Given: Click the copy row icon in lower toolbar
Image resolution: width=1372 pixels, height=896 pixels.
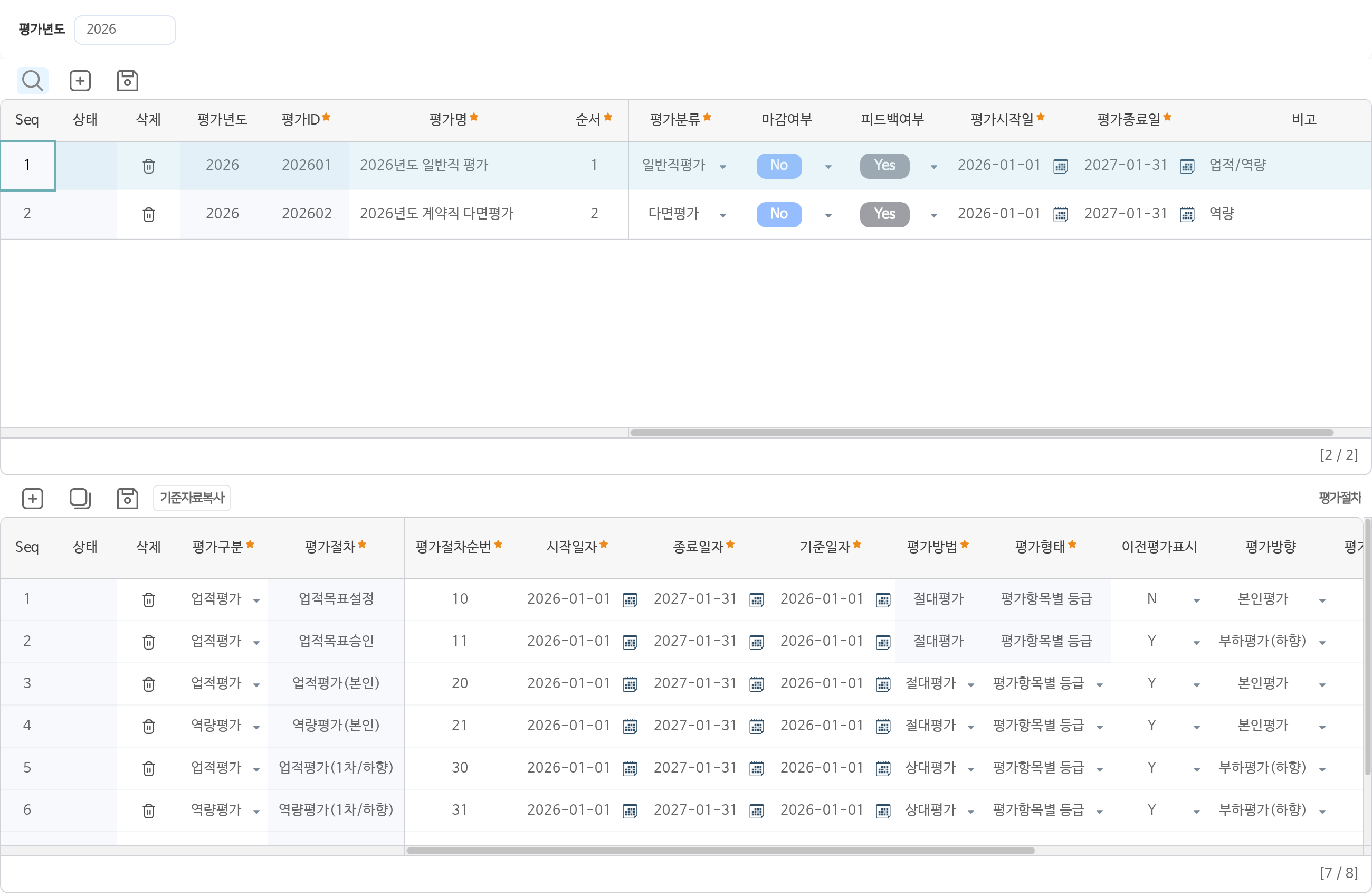Looking at the screenshot, I should (x=80, y=498).
